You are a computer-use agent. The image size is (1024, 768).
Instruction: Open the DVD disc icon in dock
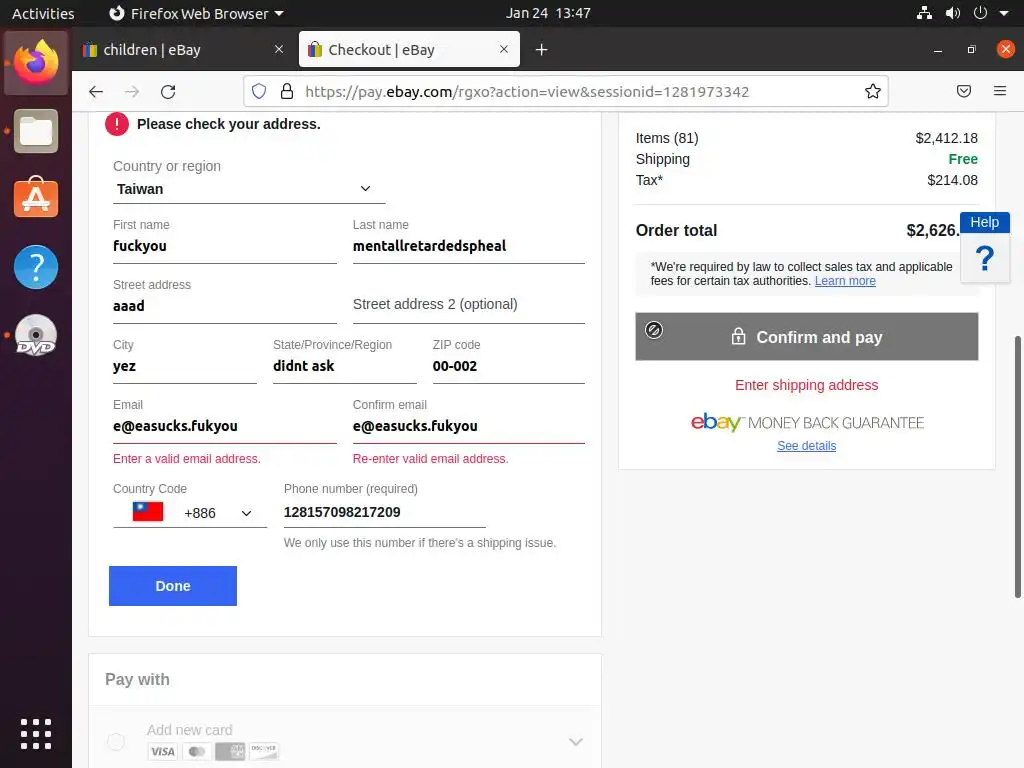point(36,334)
